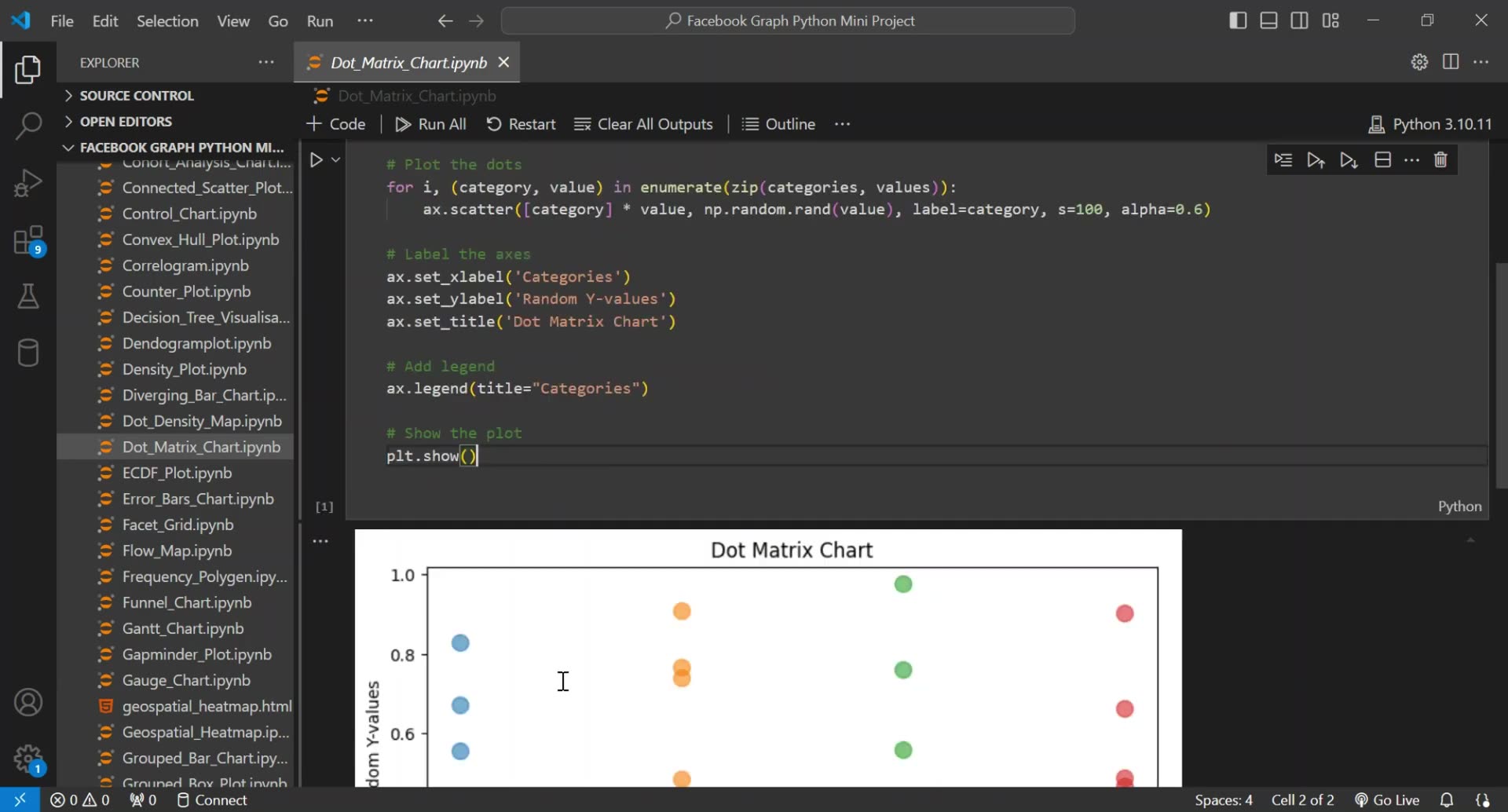Open settings gear in editor toolbar
This screenshot has height=812, width=1508.
pos(1419,62)
